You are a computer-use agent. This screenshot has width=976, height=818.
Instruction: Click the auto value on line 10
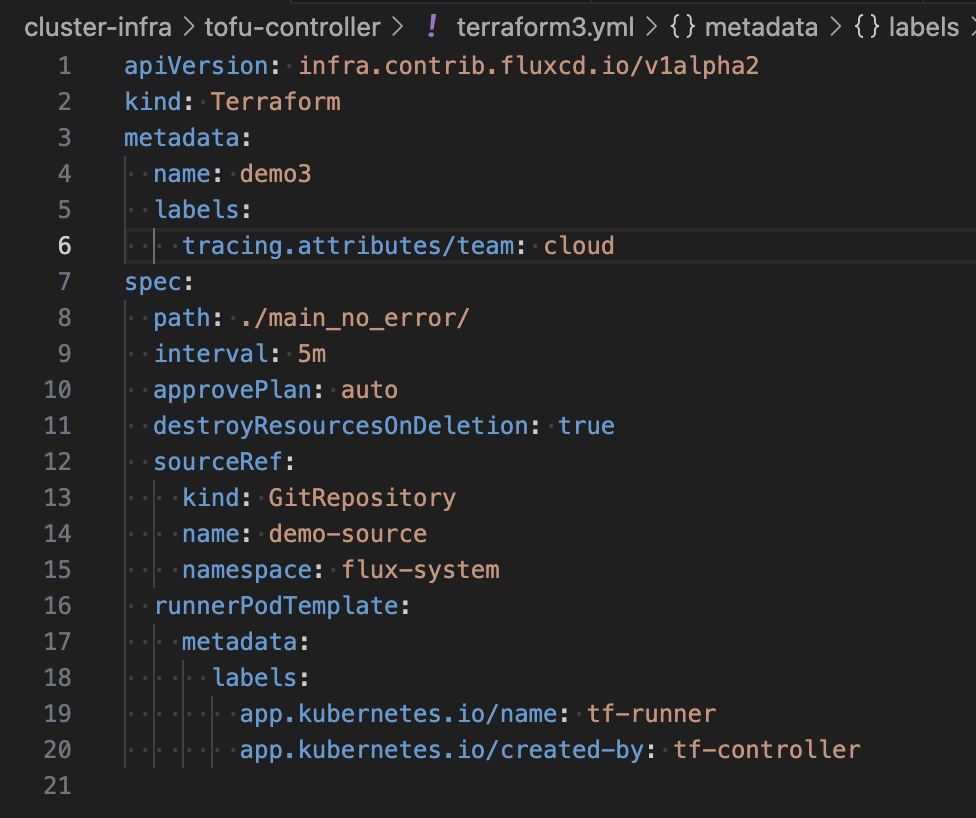(369, 390)
